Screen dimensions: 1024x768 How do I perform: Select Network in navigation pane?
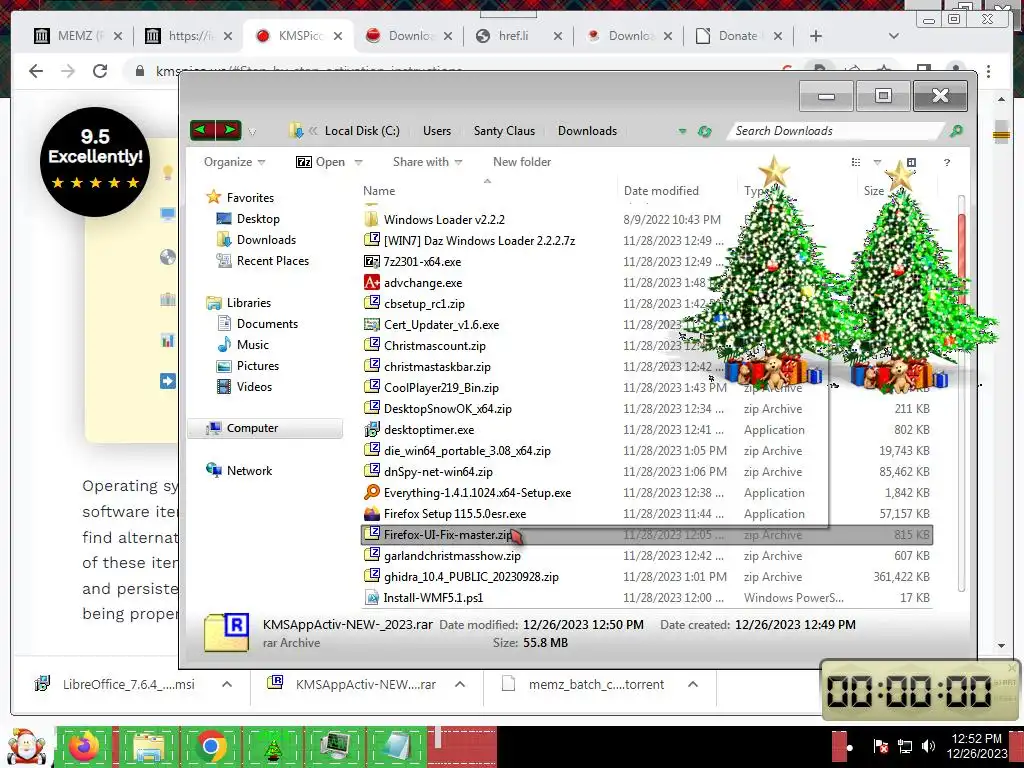tap(238, 470)
